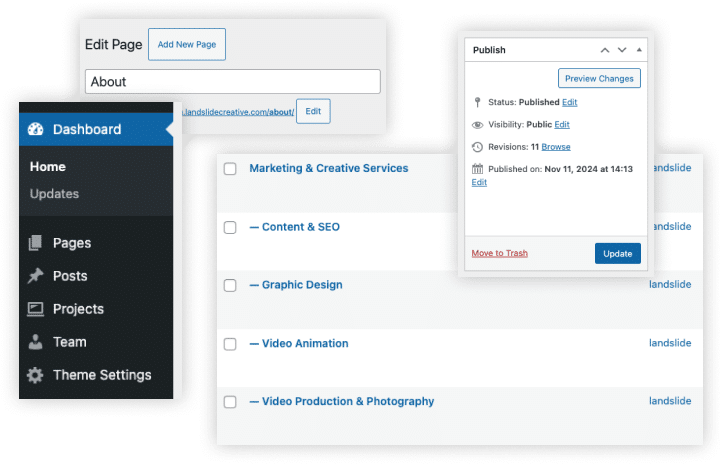This screenshot has height=469, width=720.
Task: Click the Revisions history clock icon
Action: coord(477,147)
